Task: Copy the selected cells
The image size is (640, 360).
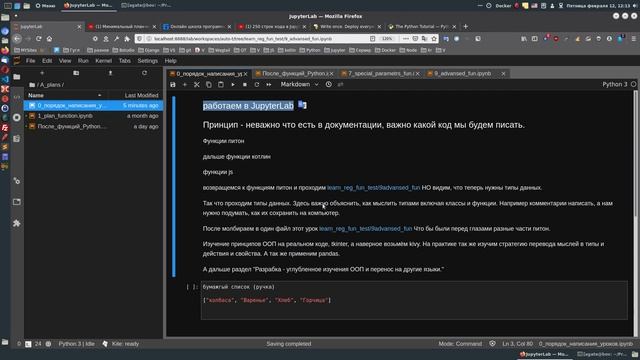Action: (209, 84)
